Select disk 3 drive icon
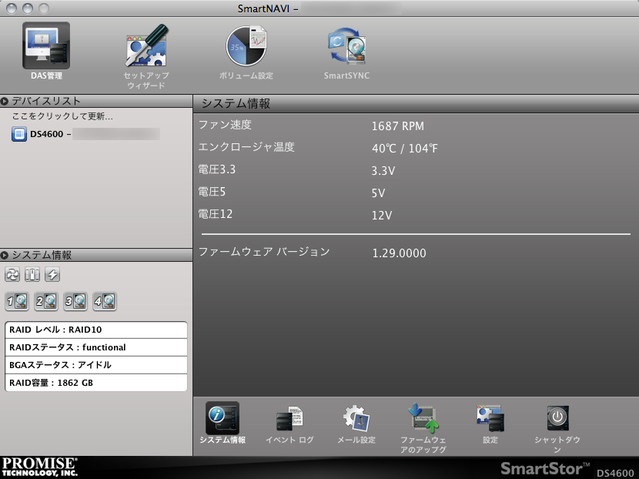The image size is (639, 479). 75,300
